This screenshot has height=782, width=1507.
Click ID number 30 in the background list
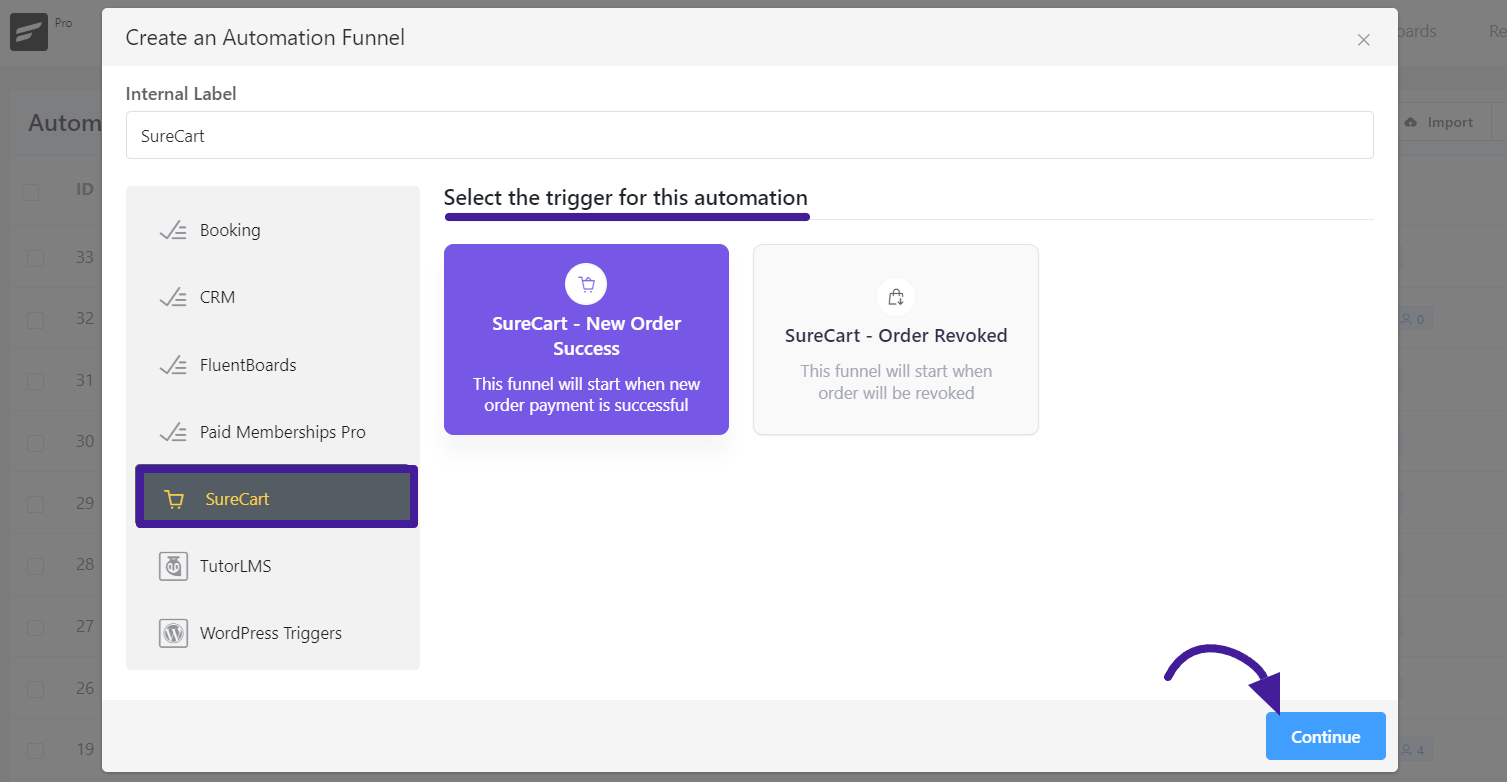(x=85, y=441)
